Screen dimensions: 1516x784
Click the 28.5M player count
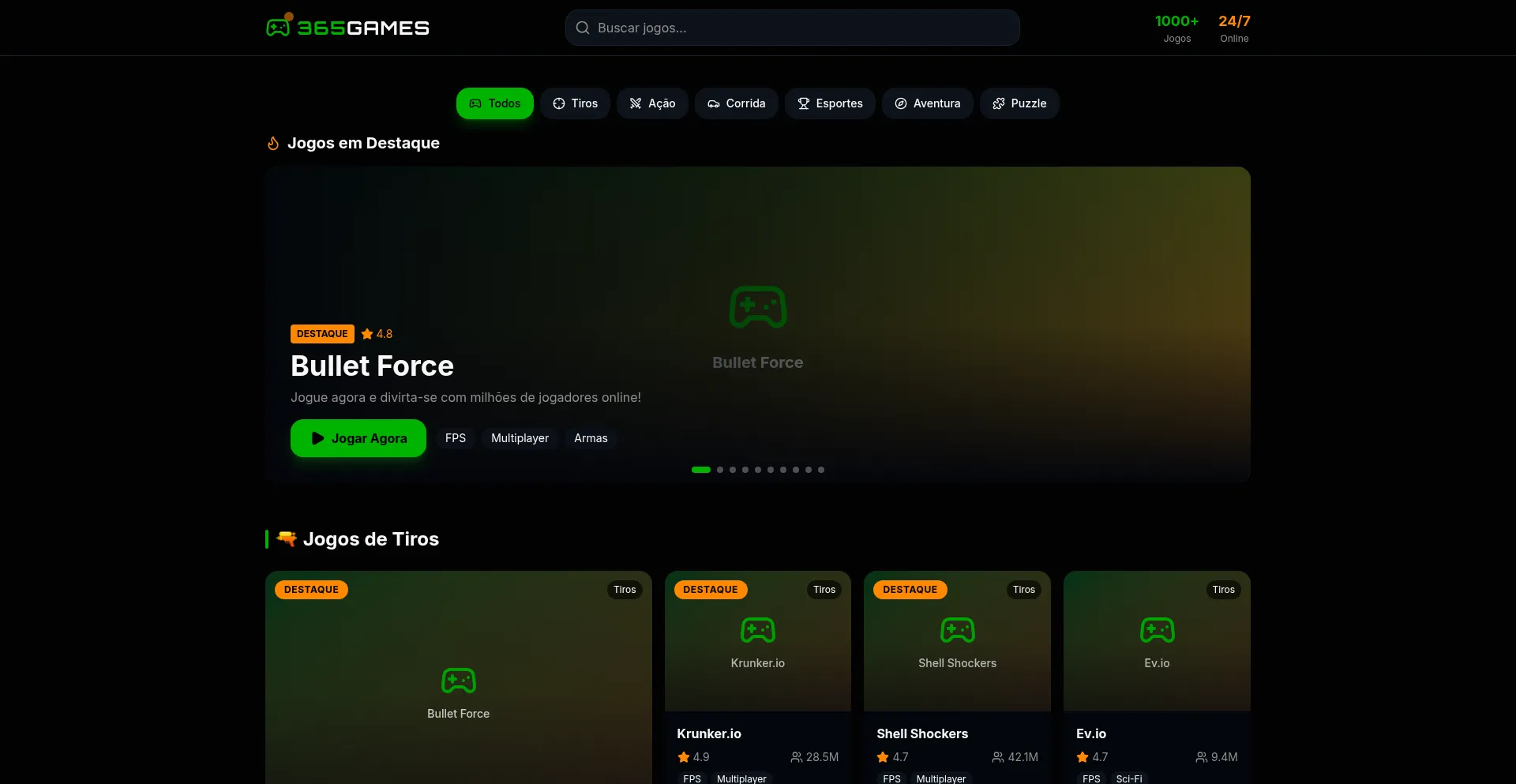823,757
